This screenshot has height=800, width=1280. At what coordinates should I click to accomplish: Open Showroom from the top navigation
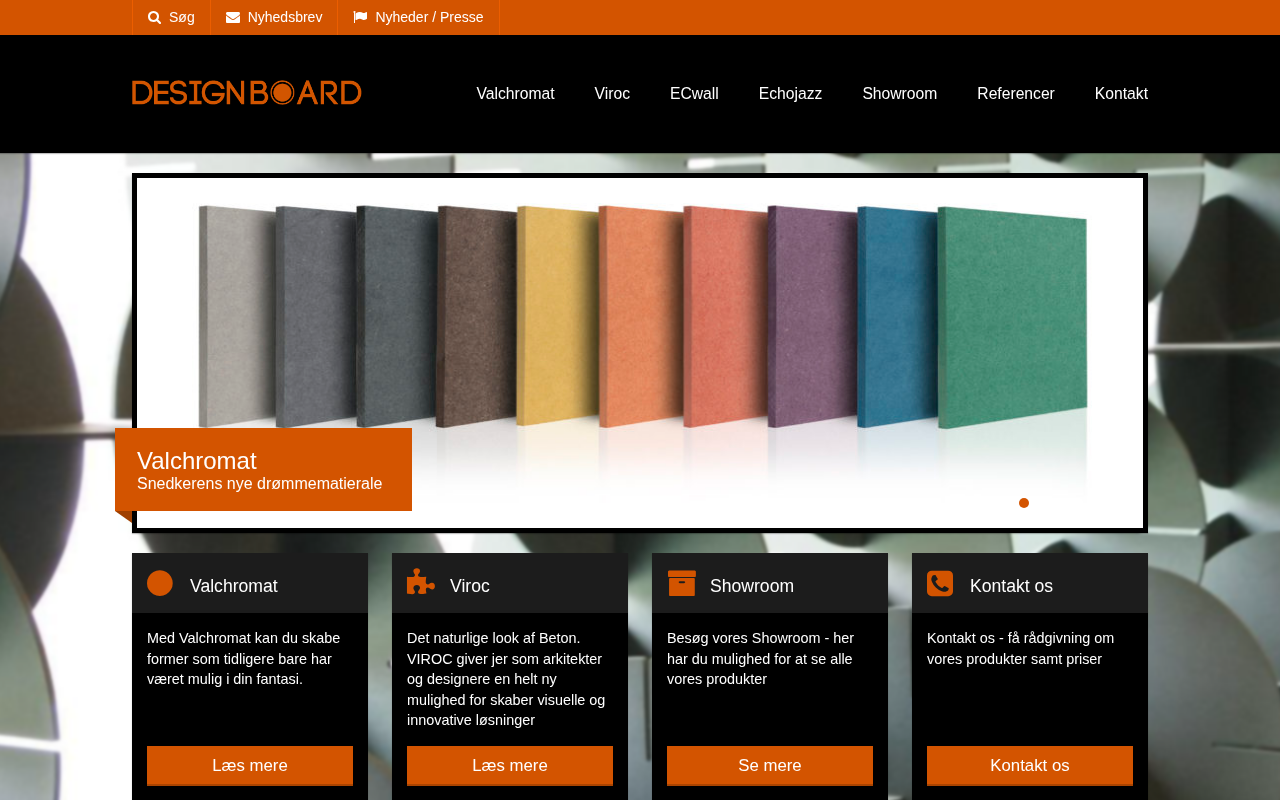tap(899, 94)
